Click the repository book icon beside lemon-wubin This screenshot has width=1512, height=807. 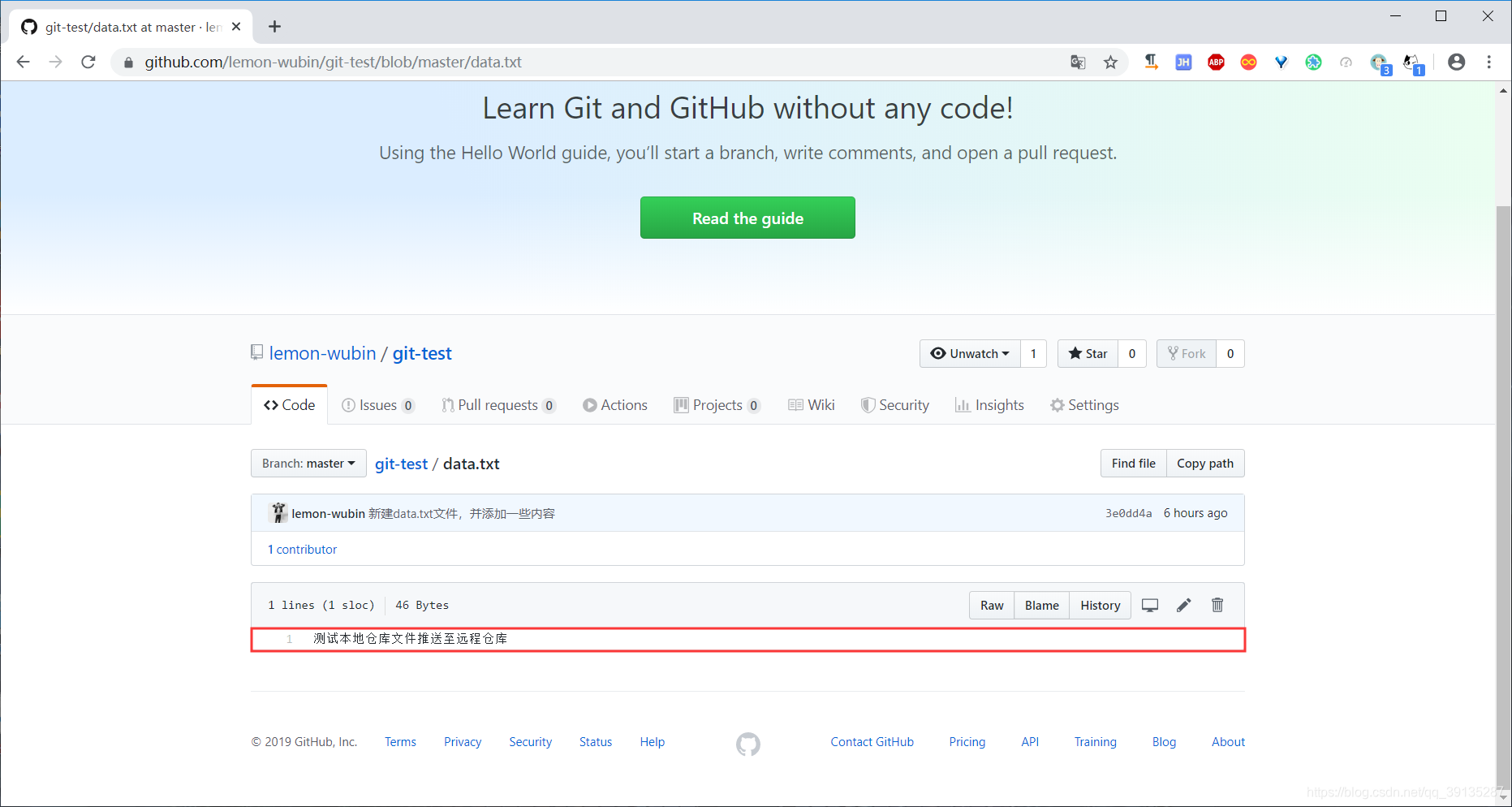coord(256,352)
